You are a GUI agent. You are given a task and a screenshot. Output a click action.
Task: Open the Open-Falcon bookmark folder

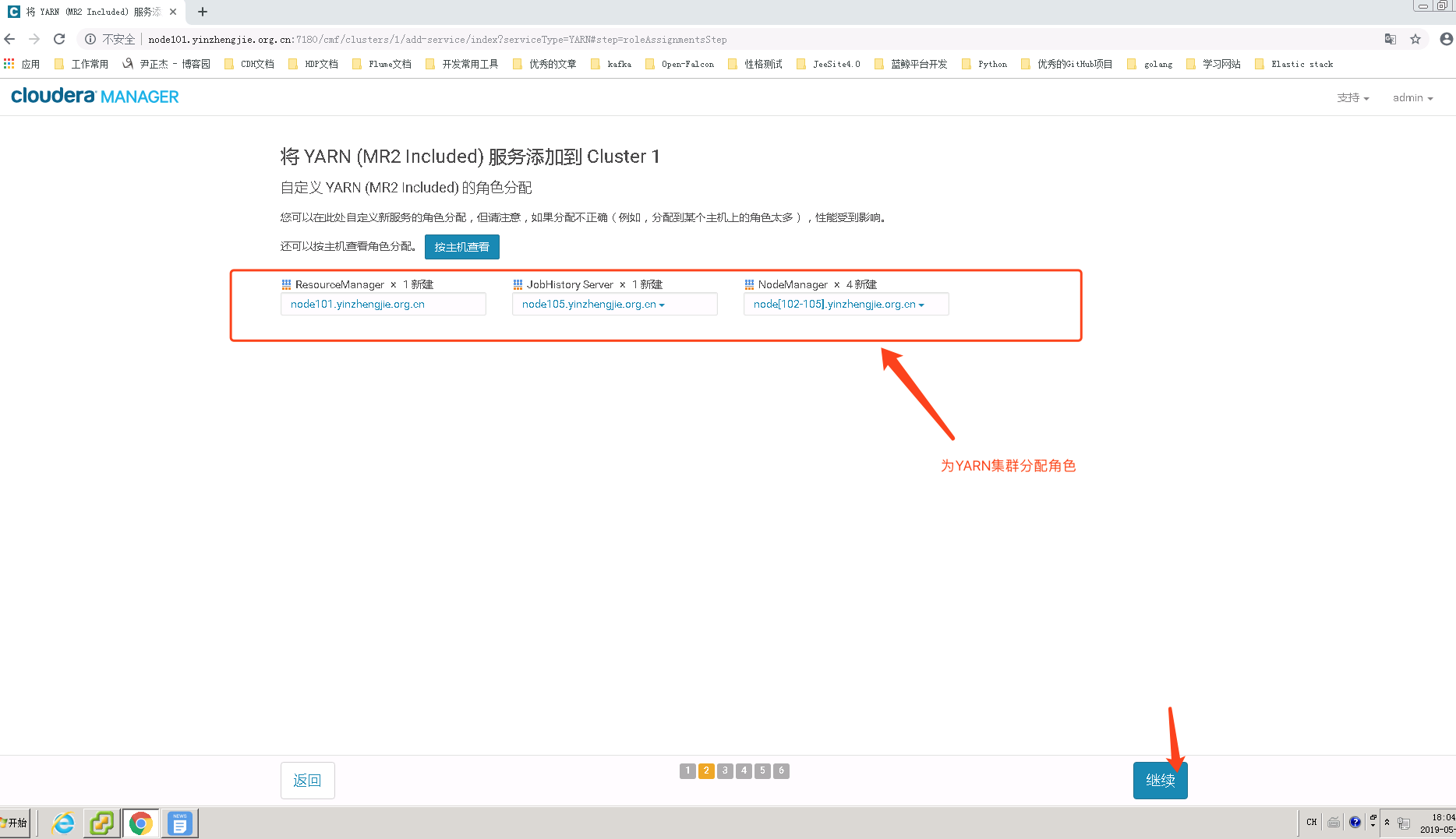pos(680,64)
